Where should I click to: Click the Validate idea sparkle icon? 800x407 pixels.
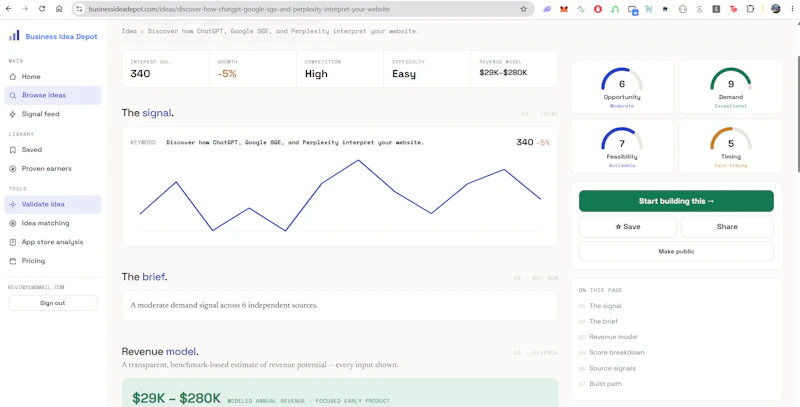(13, 205)
